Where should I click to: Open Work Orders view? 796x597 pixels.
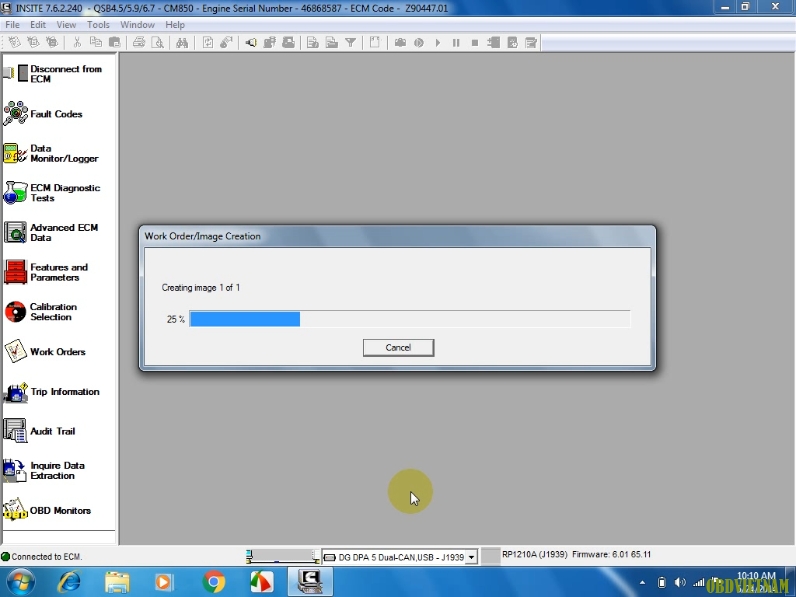point(45,351)
